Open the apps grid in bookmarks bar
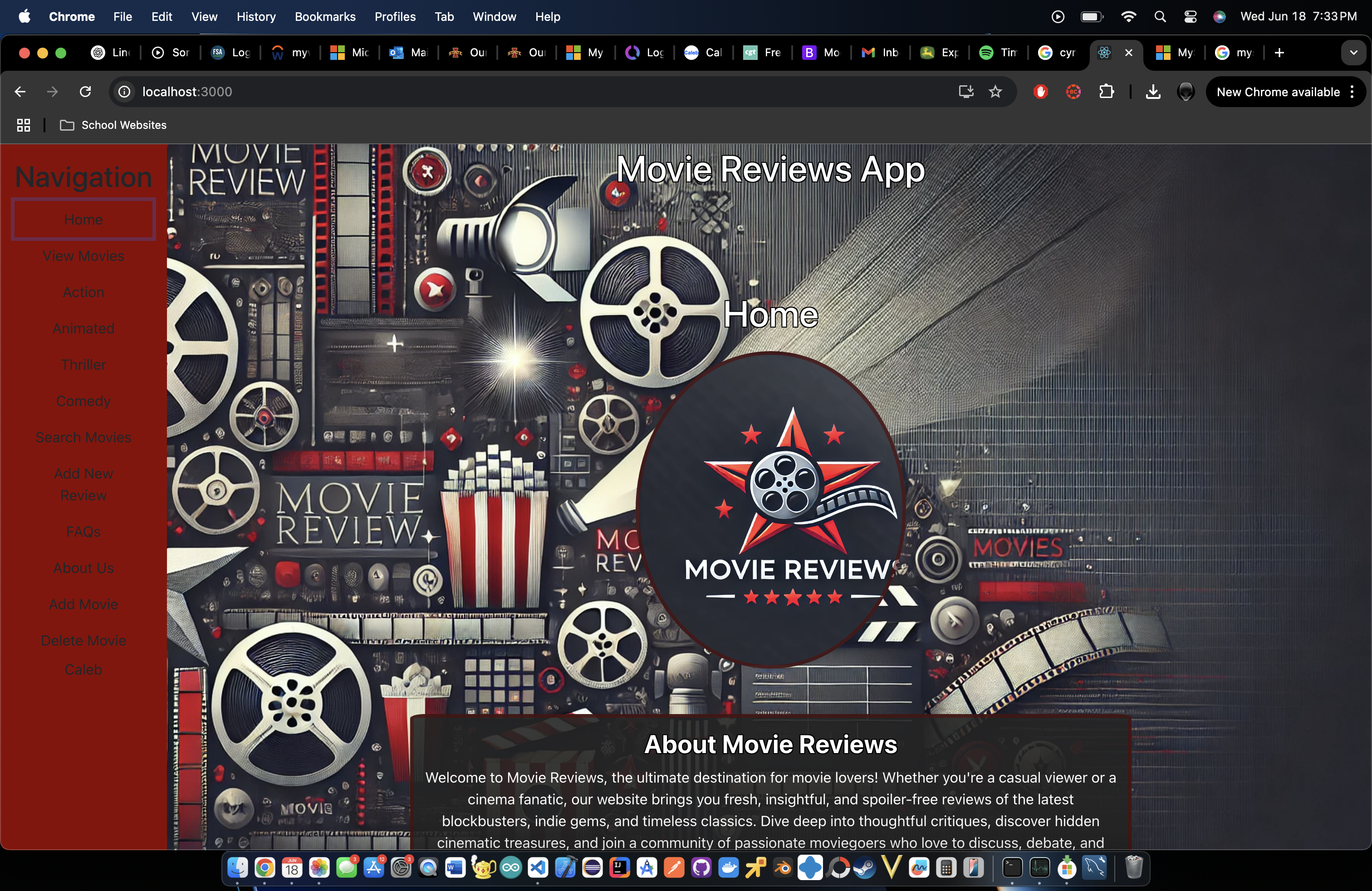Image resolution: width=1372 pixels, height=891 pixels. coord(24,125)
